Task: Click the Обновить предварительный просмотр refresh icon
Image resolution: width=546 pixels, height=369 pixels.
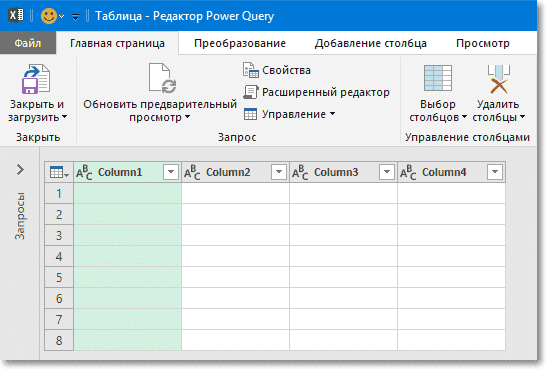Action: (x=162, y=78)
